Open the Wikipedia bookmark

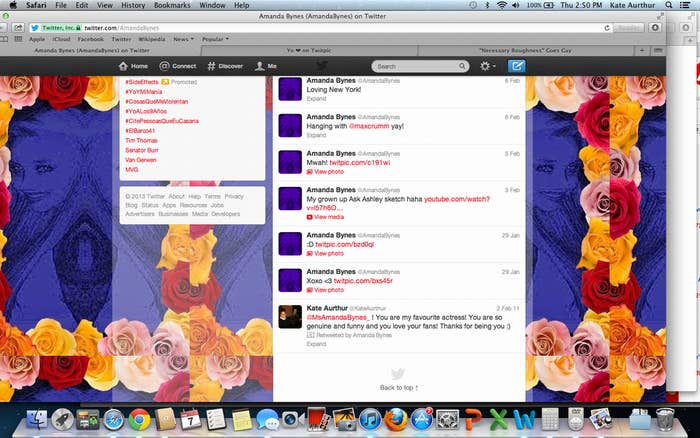(151, 39)
